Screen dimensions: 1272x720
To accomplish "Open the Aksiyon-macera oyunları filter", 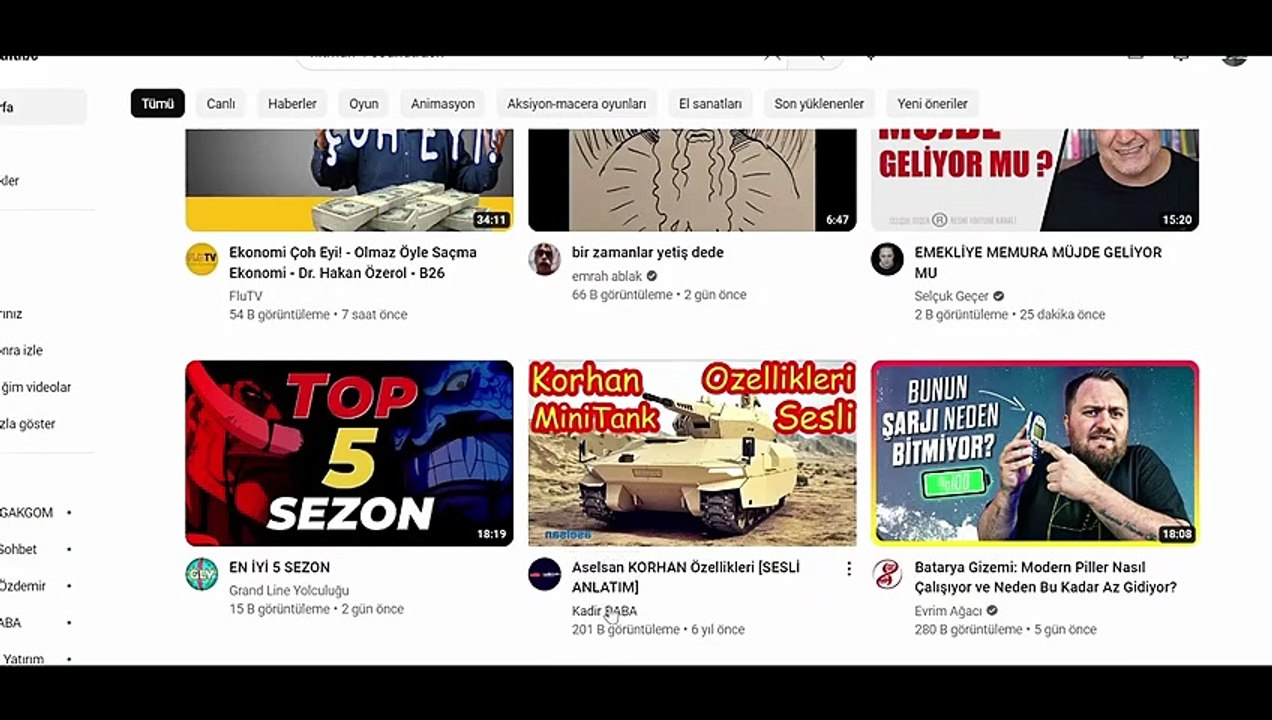I will click(x=576, y=103).
